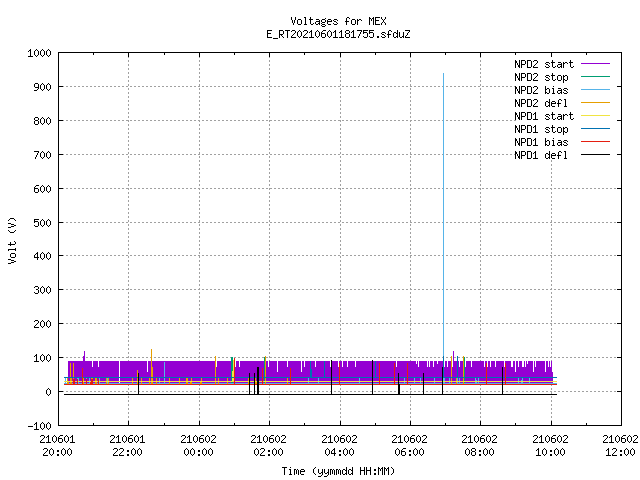This screenshot has height=480, width=640.
Task: Click the 'Time (yymmdd HH:MM)' x-axis title
Action: coord(338,471)
